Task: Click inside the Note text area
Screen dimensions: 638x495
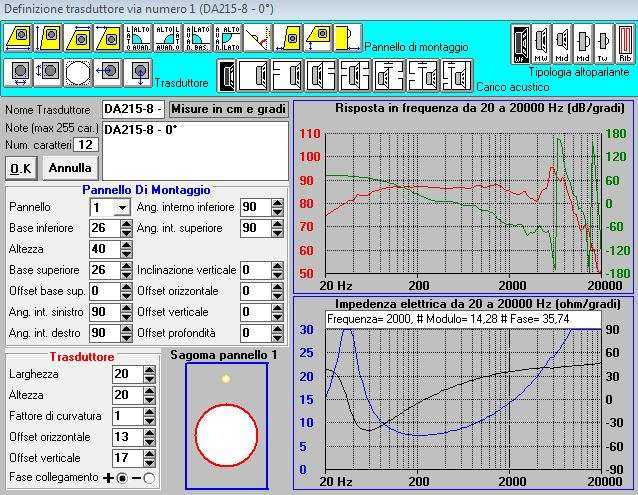Action: (x=195, y=151)
